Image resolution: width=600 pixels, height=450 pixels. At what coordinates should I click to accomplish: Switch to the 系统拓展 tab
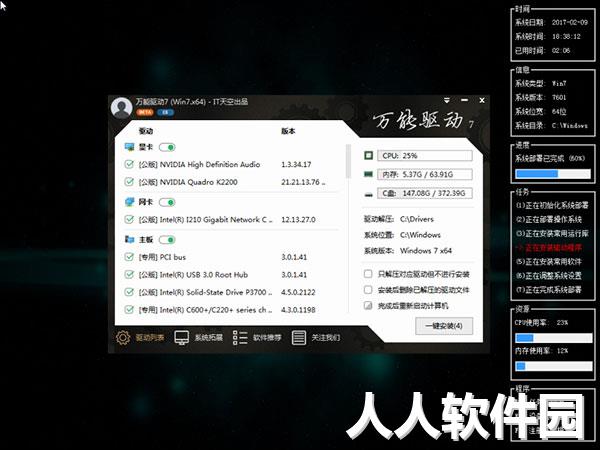click(x=209, y=338)
